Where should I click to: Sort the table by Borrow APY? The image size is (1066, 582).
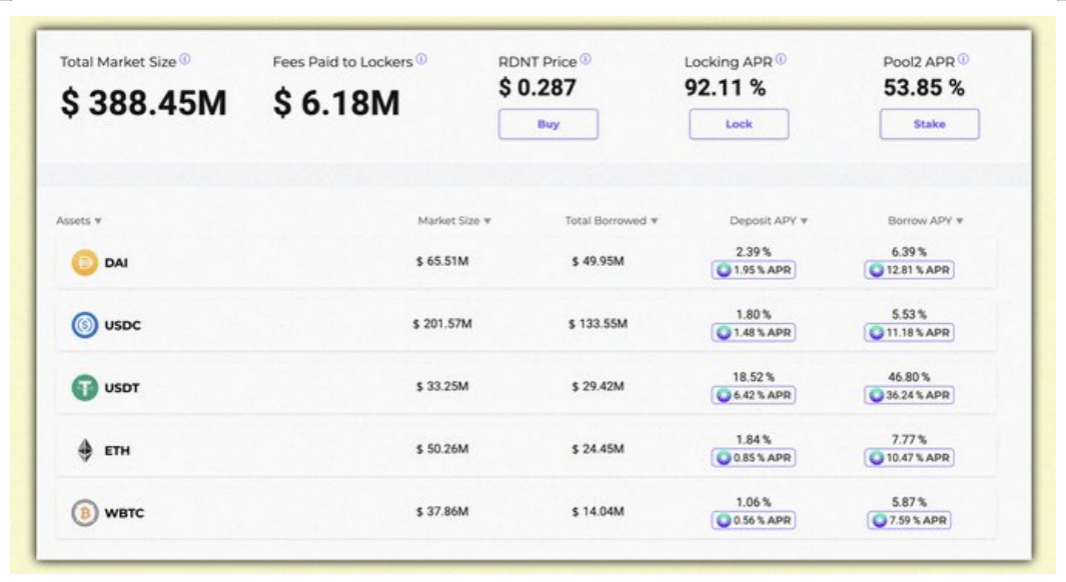tap(925, 220)
